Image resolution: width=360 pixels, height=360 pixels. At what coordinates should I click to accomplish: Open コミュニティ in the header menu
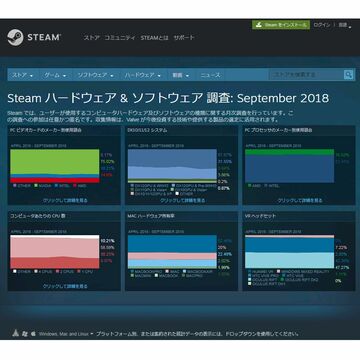point(120,38)
